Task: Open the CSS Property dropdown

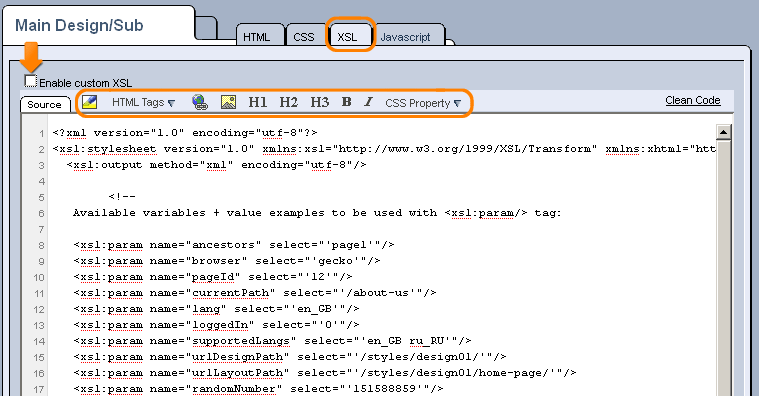Action: click(x=423, y=103)
